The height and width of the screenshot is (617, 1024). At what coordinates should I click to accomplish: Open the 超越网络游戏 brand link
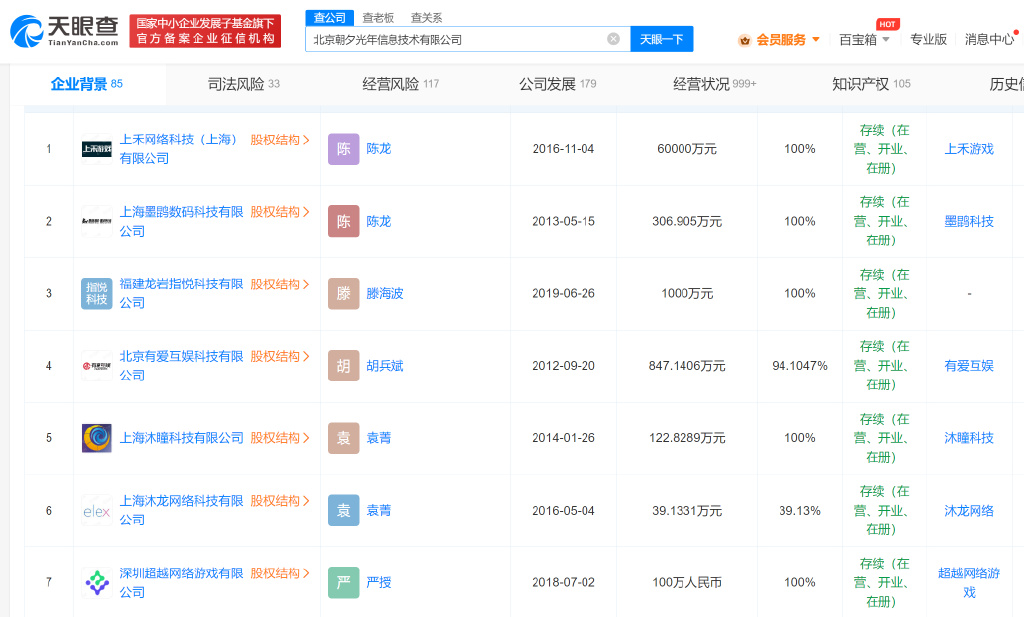coord(969,582)
